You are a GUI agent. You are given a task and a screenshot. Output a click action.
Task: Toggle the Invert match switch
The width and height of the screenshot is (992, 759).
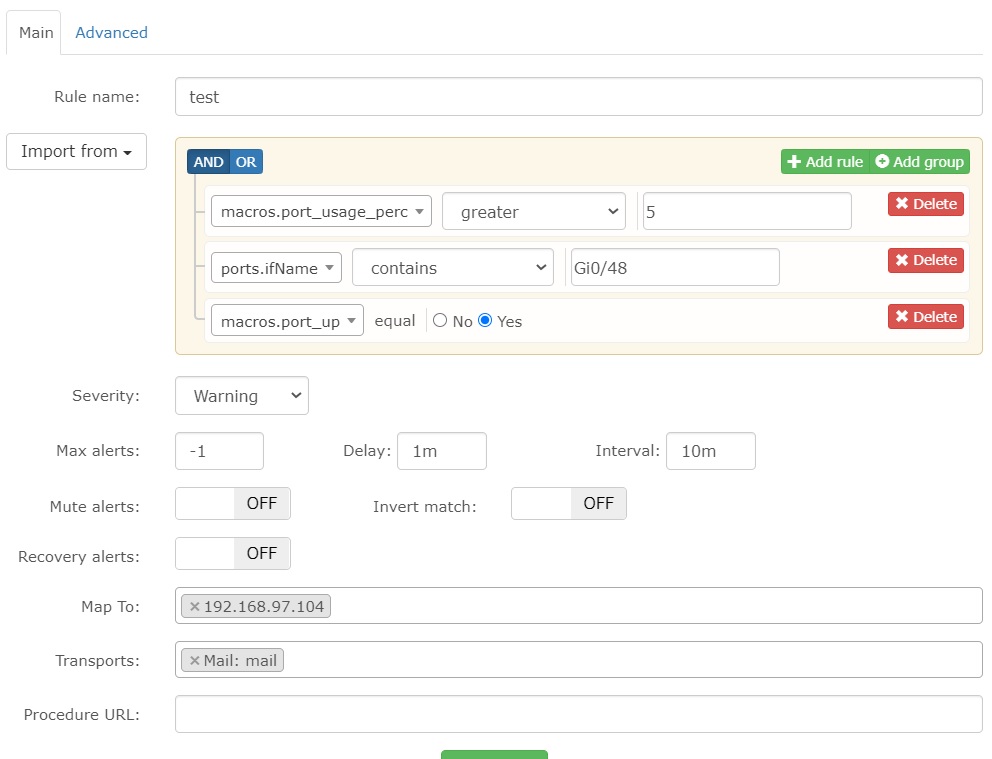(x=569, y=503)
